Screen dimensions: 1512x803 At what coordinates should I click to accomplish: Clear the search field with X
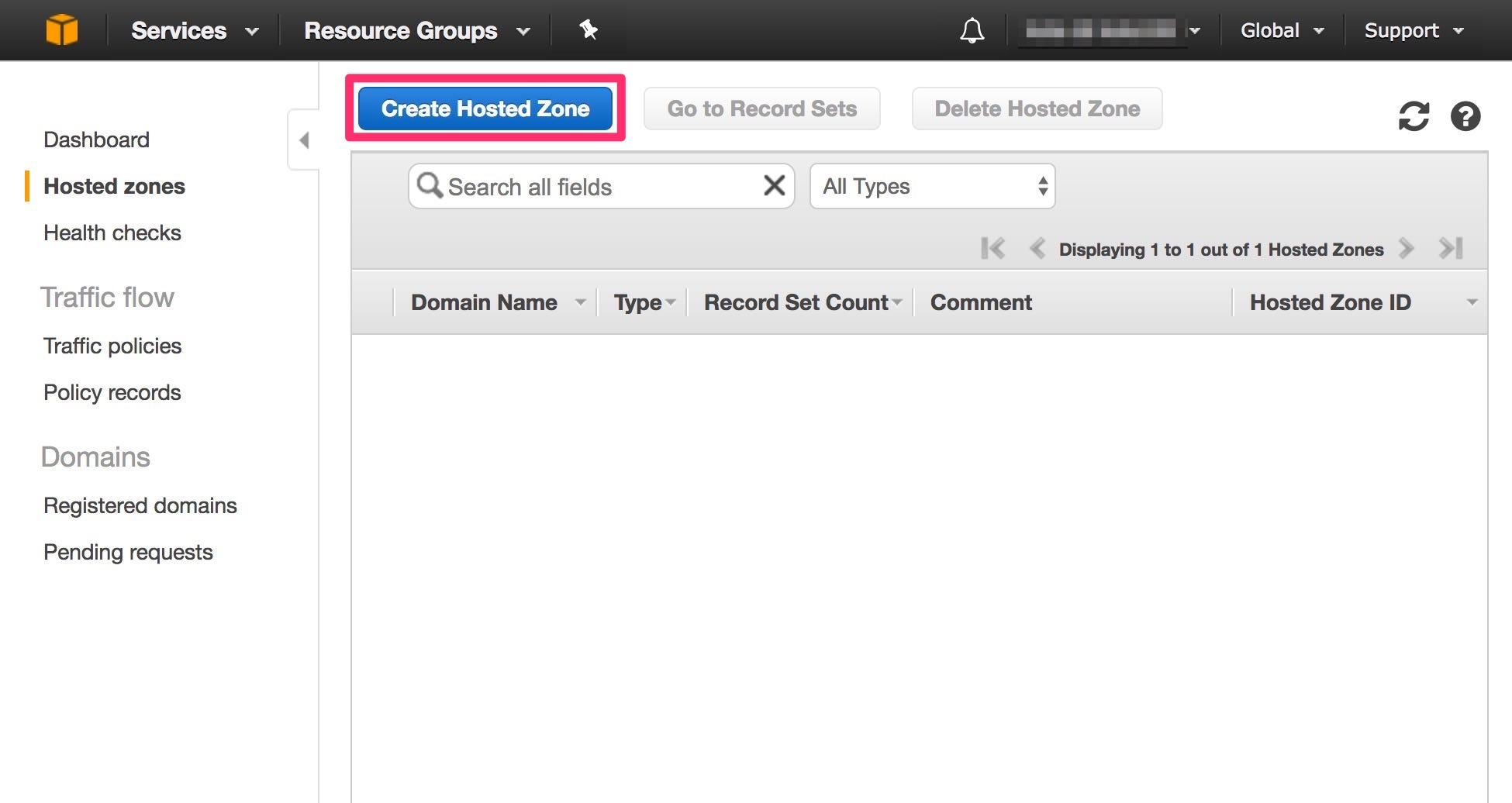click(x=774, y=185)
